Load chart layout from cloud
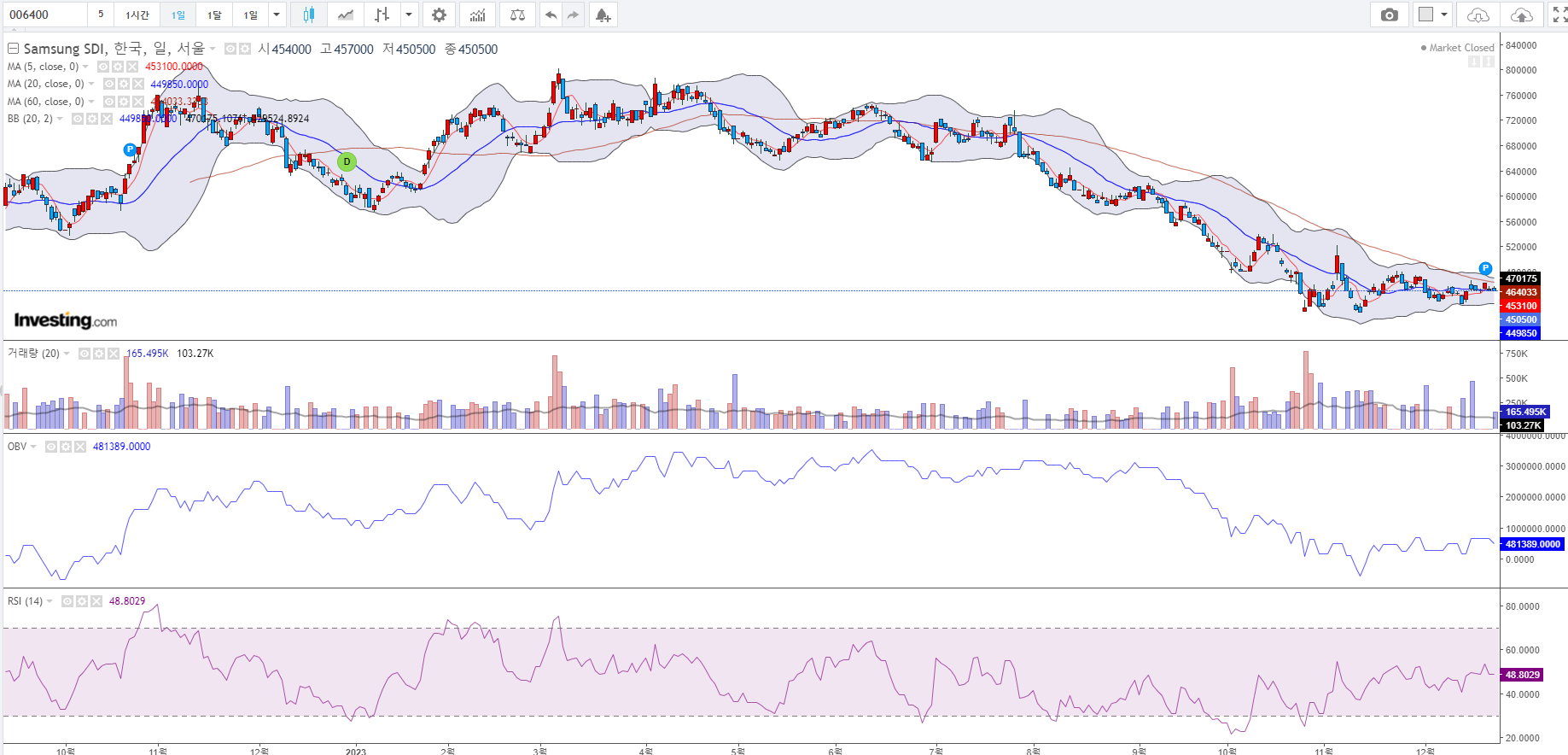1568x755 pixels. [1478, 15]
